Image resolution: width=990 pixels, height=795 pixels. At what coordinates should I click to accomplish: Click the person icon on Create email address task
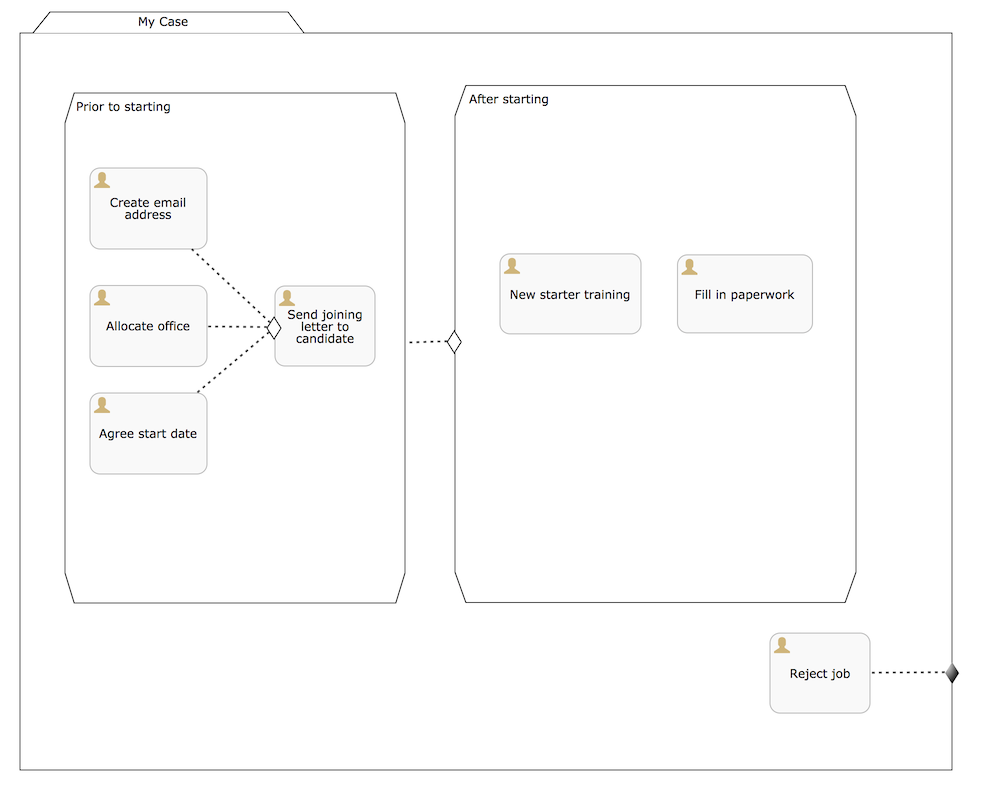(102, 179)
